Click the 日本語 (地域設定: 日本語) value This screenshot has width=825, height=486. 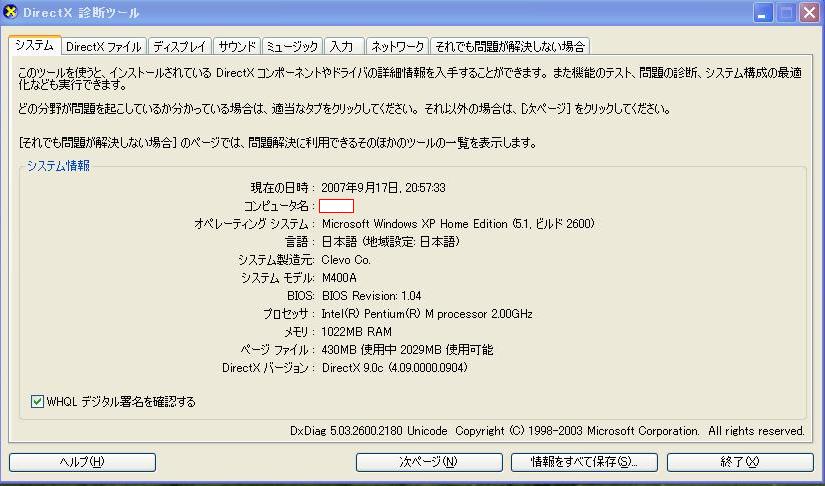tap(390, 241)
